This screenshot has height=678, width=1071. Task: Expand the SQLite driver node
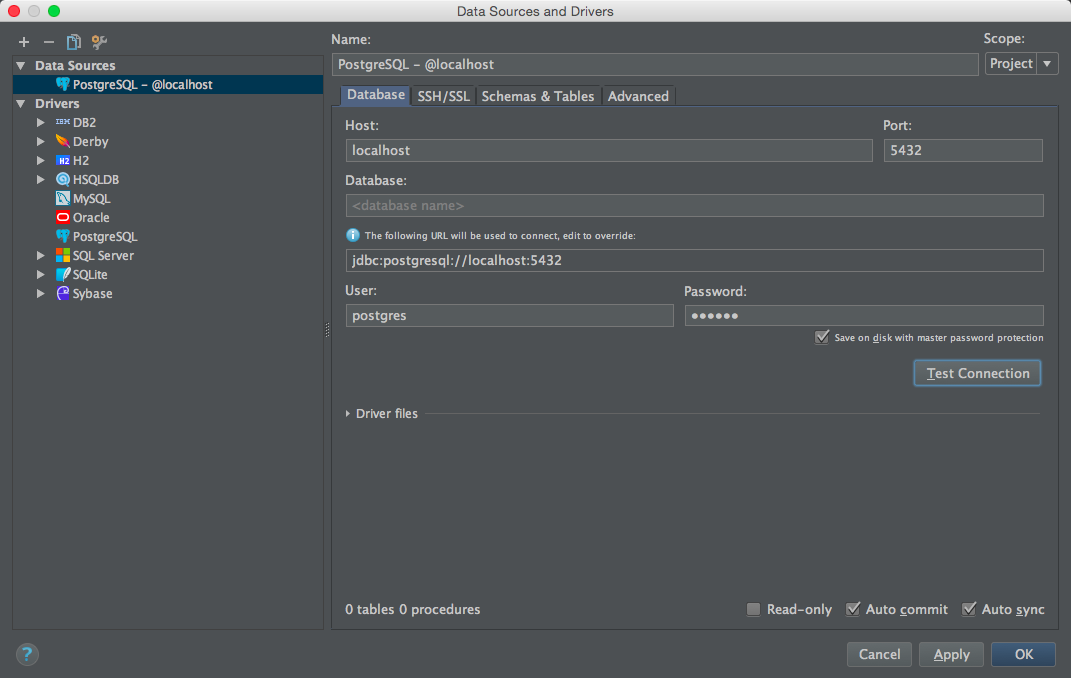[41, 274]
